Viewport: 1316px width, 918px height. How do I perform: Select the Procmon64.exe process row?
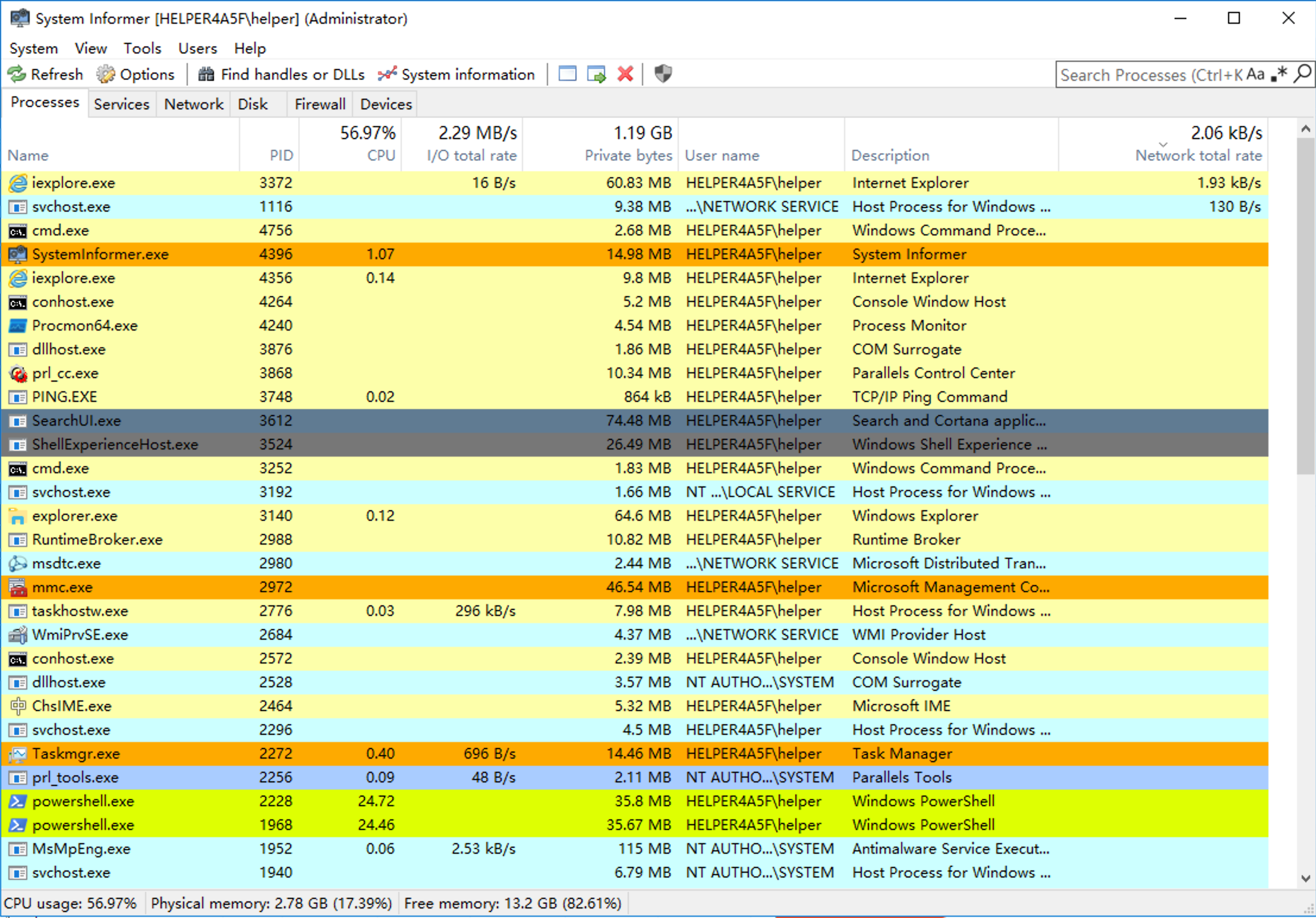coord(84,325)
